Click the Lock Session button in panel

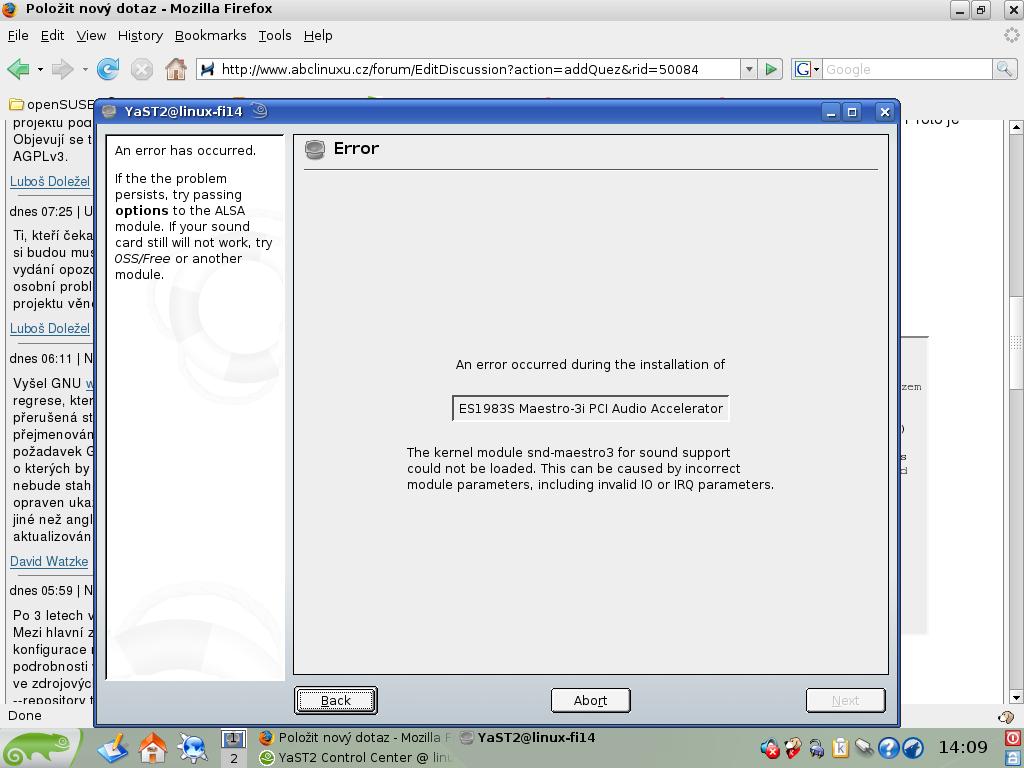click(1014, 758)
